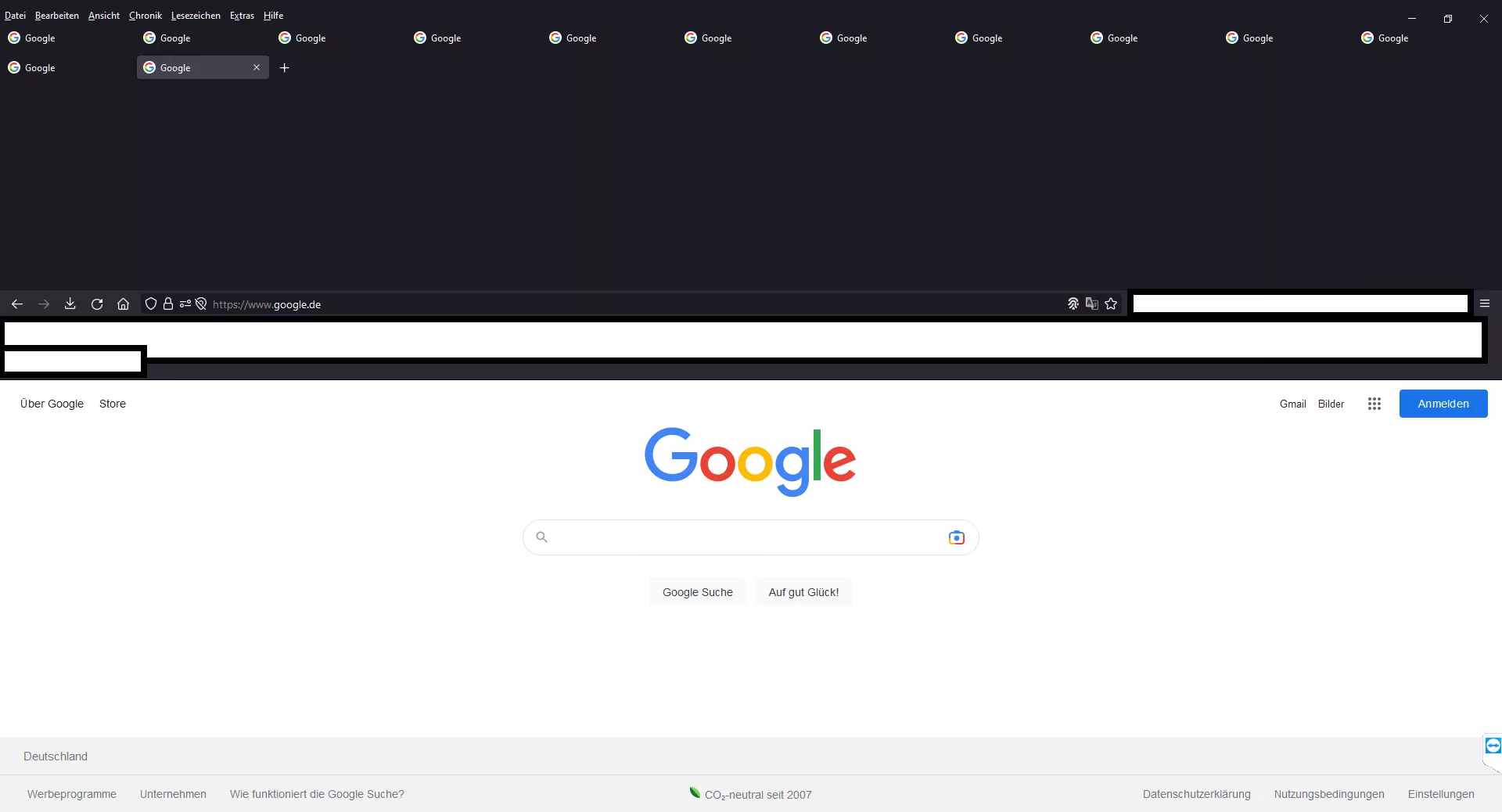The image size is (1502, 812).
Task: Click the Auf gut Glück! button
Action: 803,592
